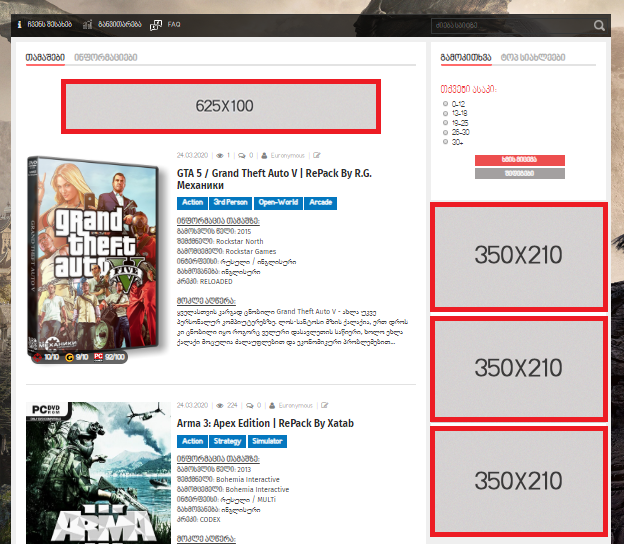Select the 30+ age poll option
The height and width of the screenshot is (544, 624).
point(445,142)
